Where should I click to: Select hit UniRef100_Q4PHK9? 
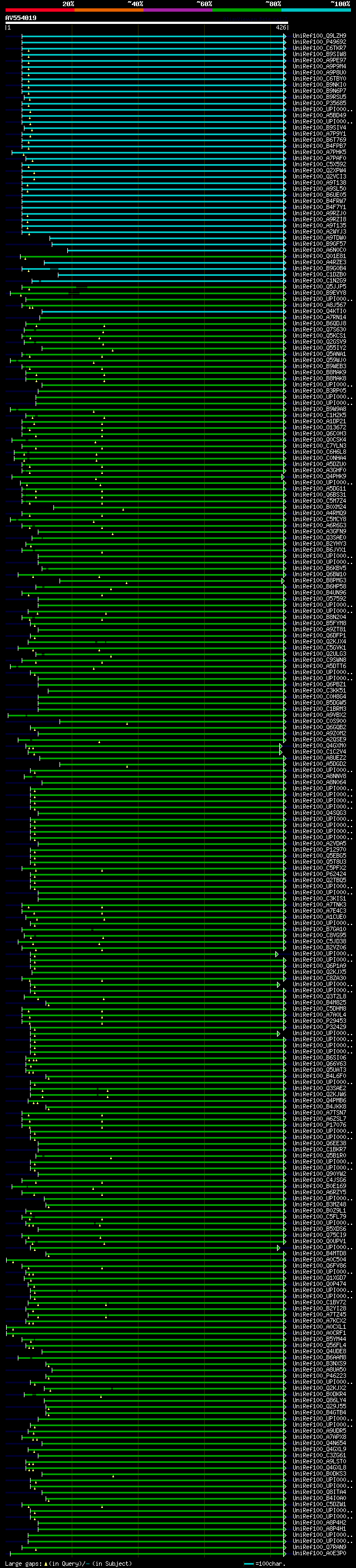319,477
